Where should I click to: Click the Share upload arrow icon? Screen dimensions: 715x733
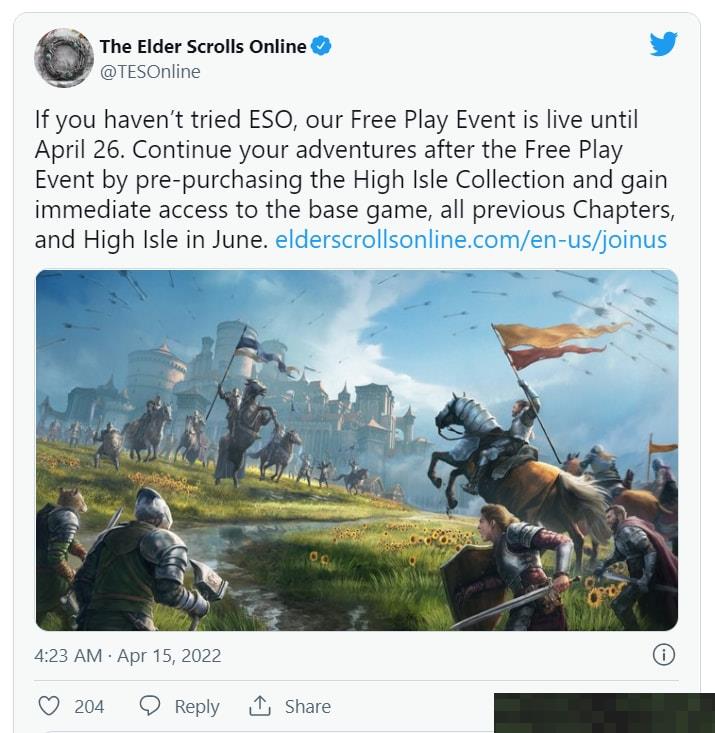[260, 706]
